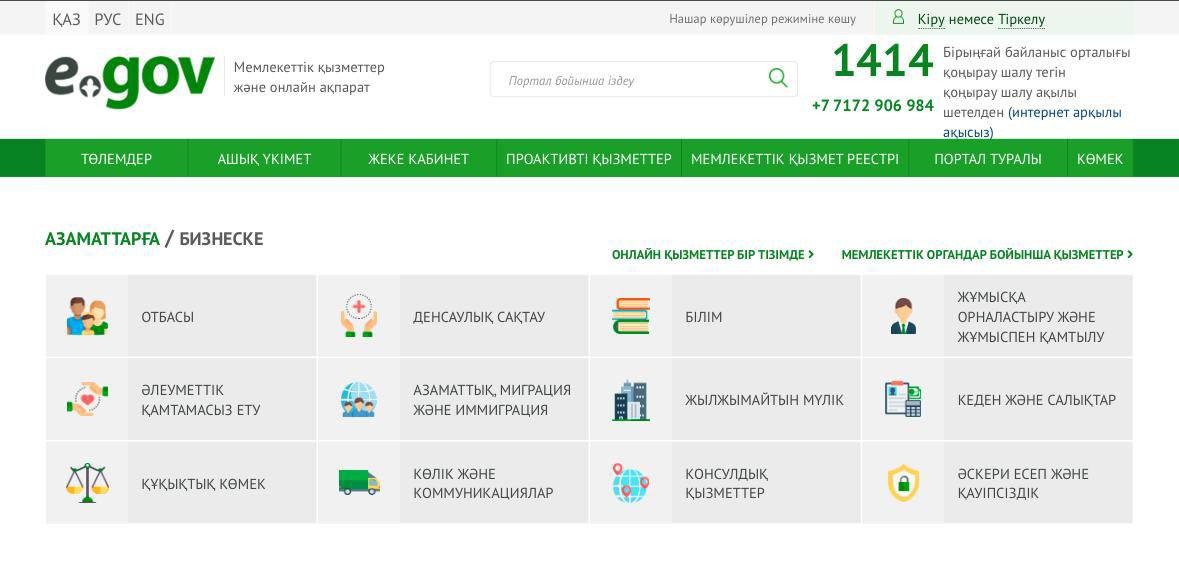Open the интернет арқылы ақысыз link
Screen dimensions: 1179x564
[1032, 122]
